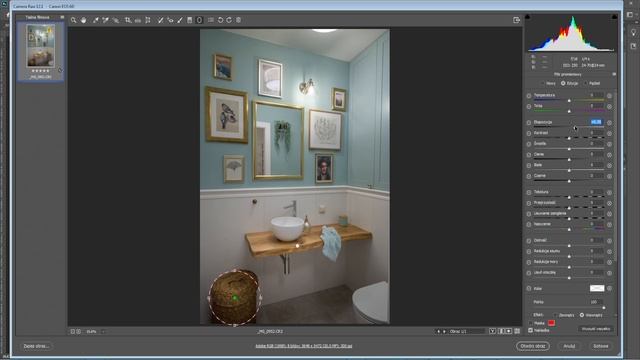Image resolution: width=640 pixels, height=360 pixels.
Task: Select the Red Eye Removal tool
Action: point(170,20)
